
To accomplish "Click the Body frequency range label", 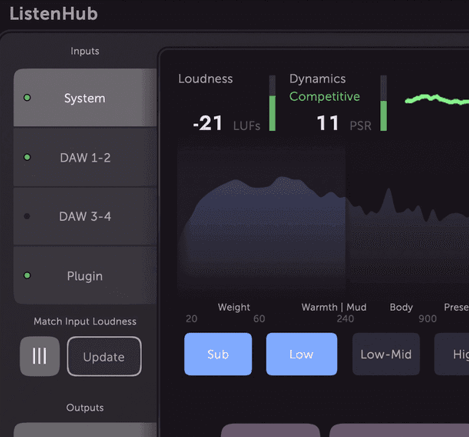I will (401, 307).
